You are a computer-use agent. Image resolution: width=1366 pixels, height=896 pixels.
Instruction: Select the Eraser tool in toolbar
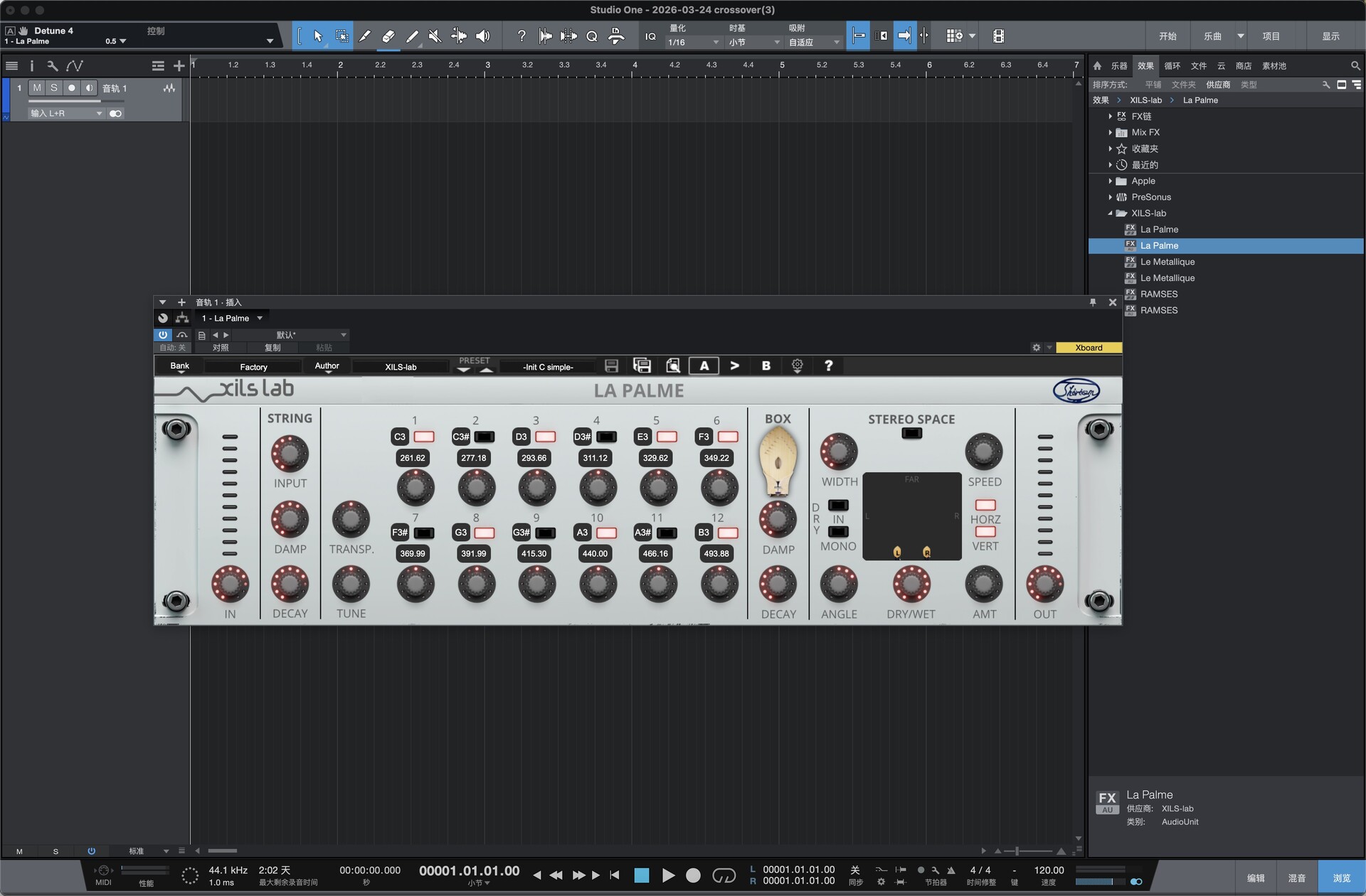point(388,36)
